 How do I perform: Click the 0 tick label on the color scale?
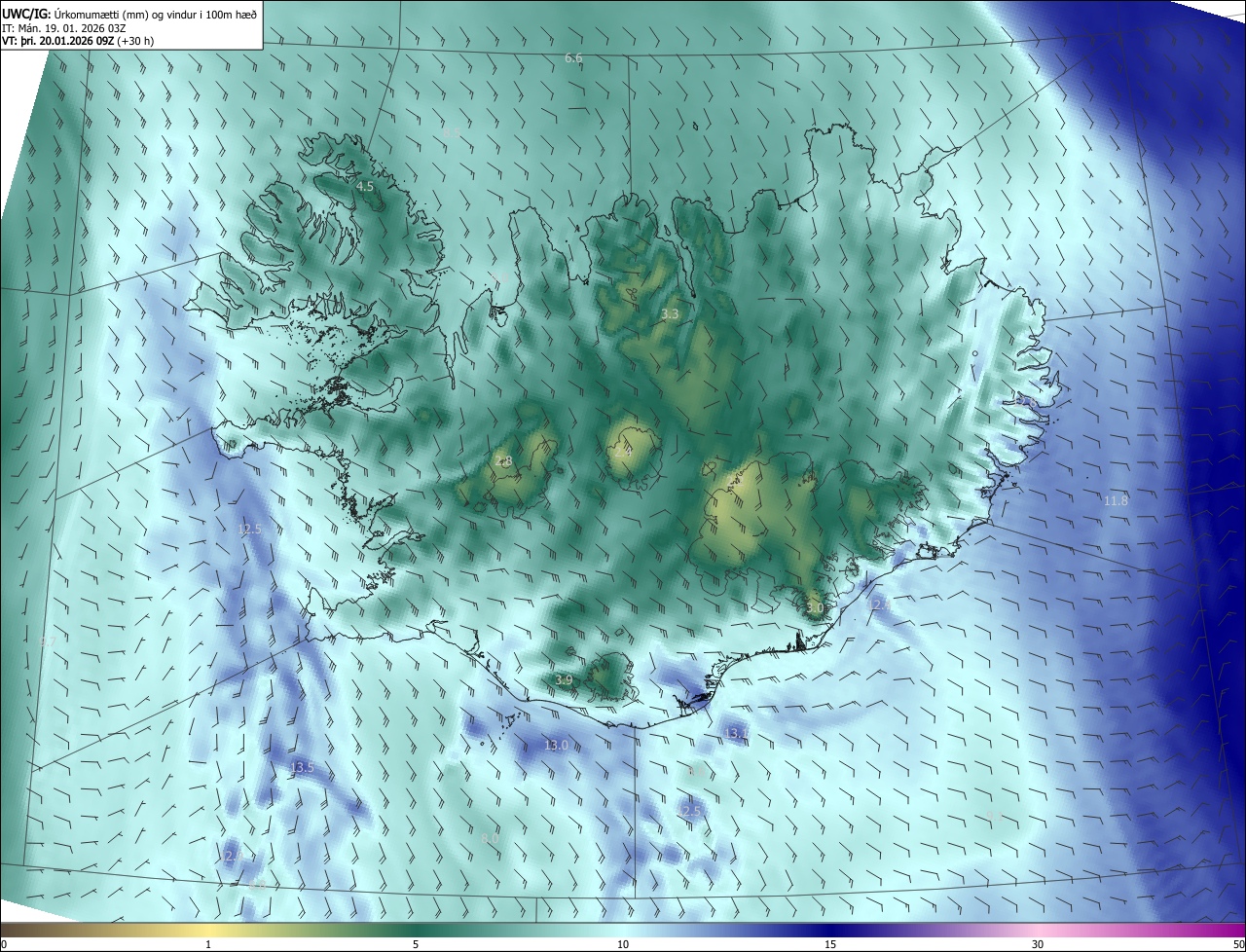click(x=4, y=944)
